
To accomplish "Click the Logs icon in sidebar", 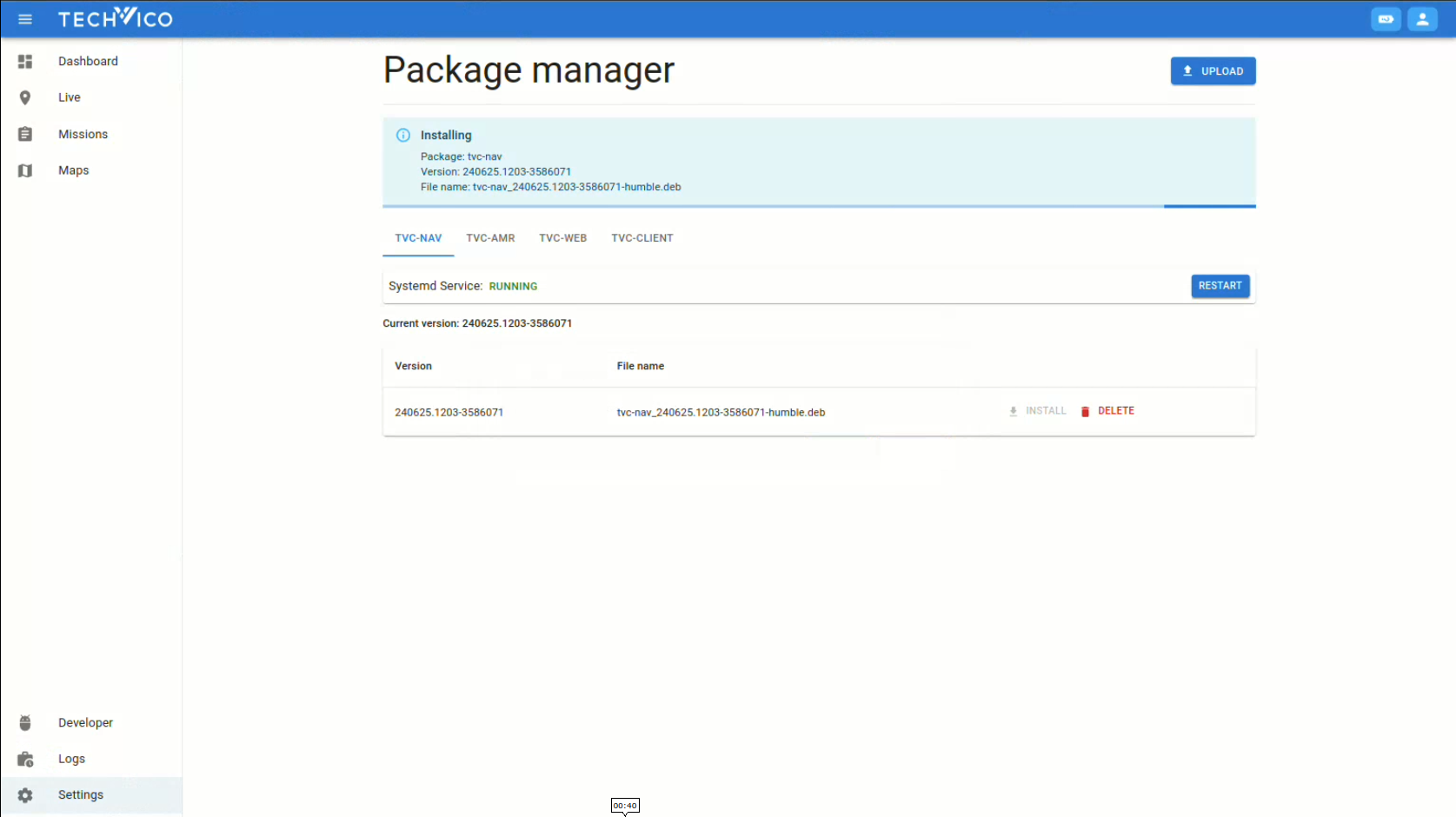I will 25,760.
